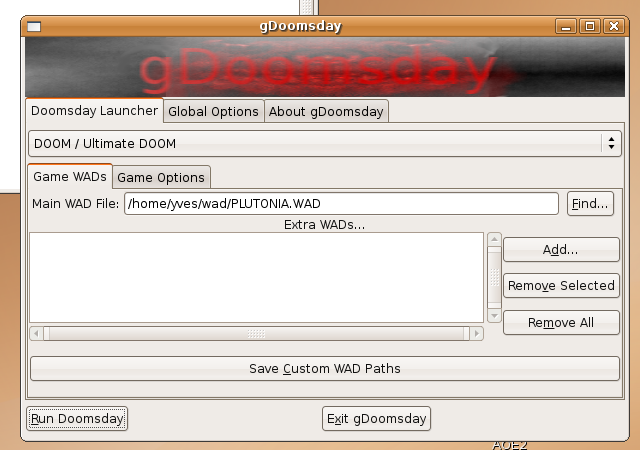The image size is (640, 450).
Task: Click the Extra WADs list box
Action: (256, 278)
